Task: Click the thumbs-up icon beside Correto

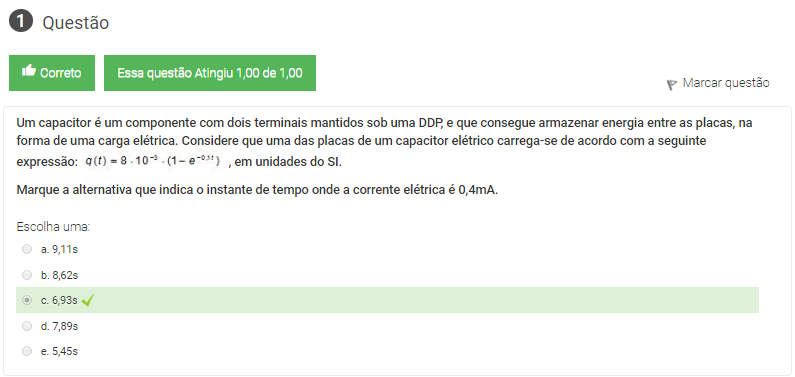Action: point(29,71)
